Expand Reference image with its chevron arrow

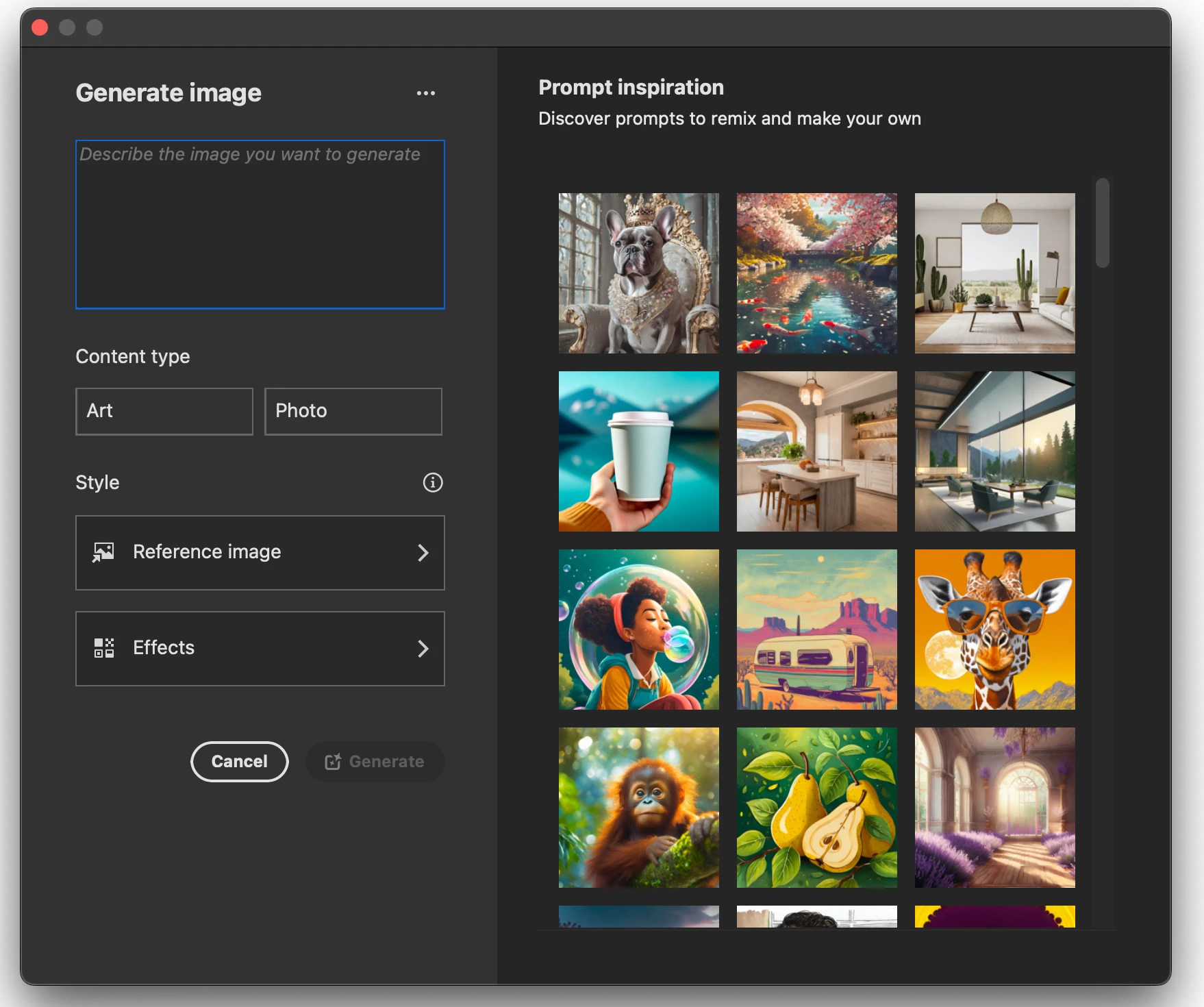[x=423, y=553]
